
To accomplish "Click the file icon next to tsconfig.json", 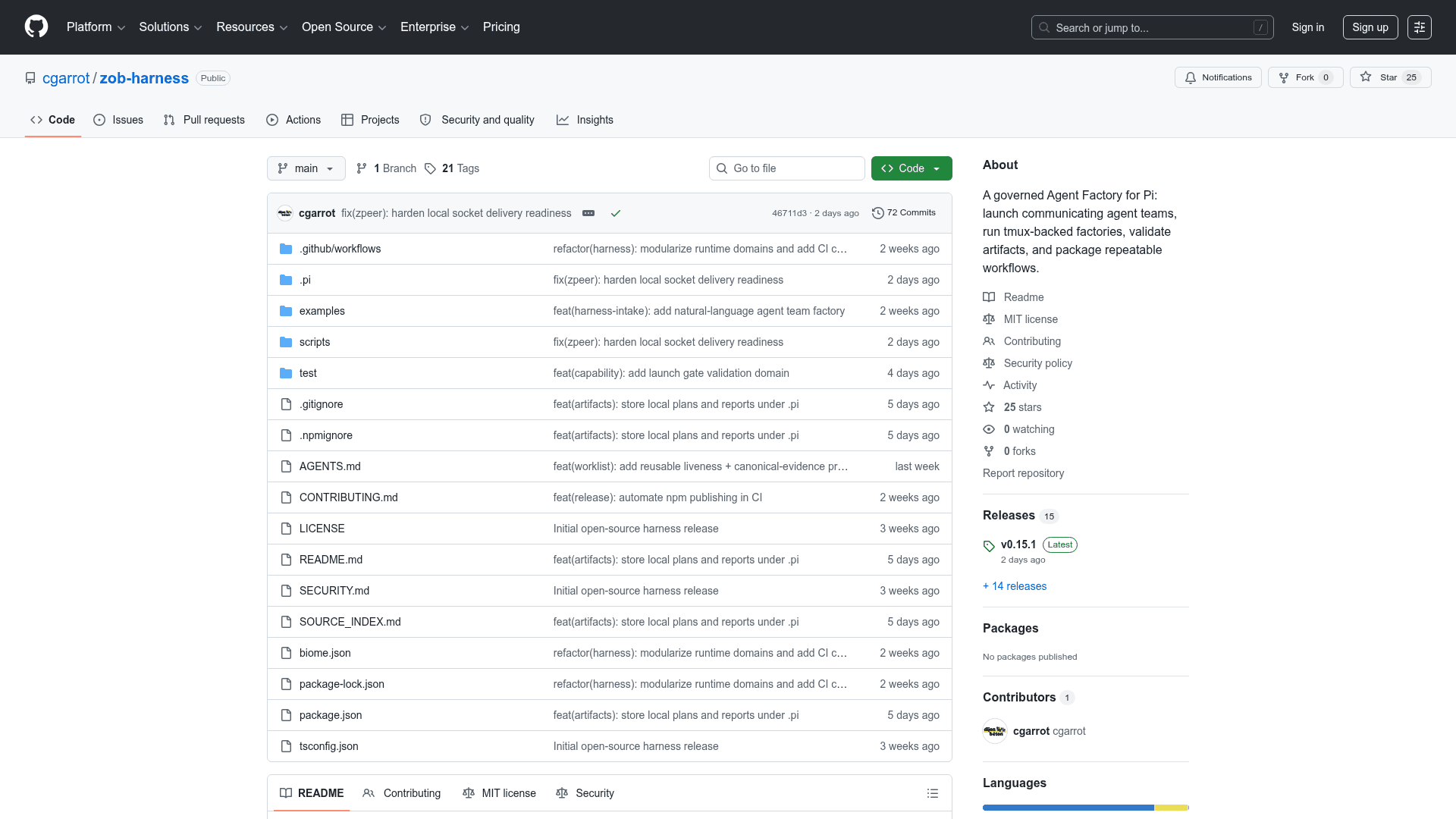I will [286, 746].
